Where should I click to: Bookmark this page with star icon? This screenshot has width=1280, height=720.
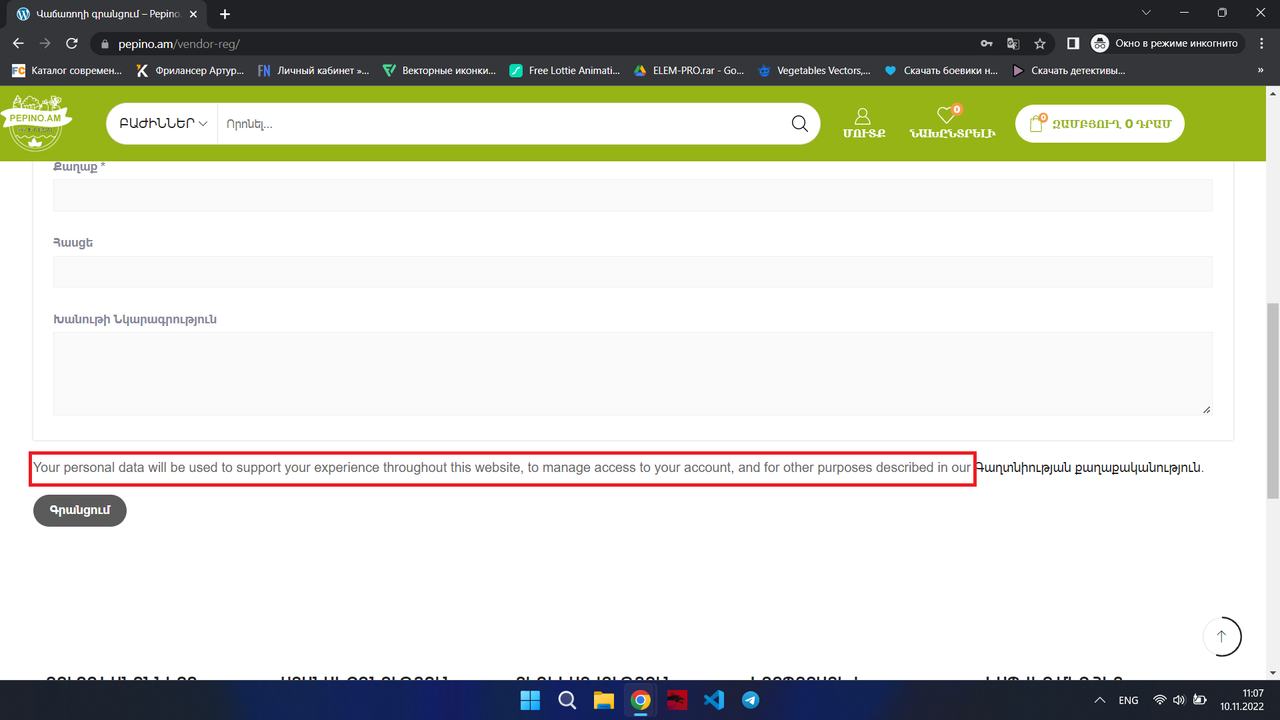(x=1040, y=44)
